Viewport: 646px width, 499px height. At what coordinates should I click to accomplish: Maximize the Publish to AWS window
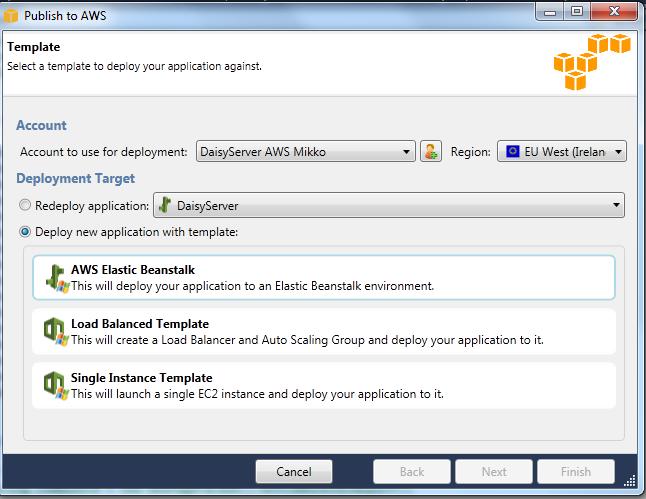point(577,11)
